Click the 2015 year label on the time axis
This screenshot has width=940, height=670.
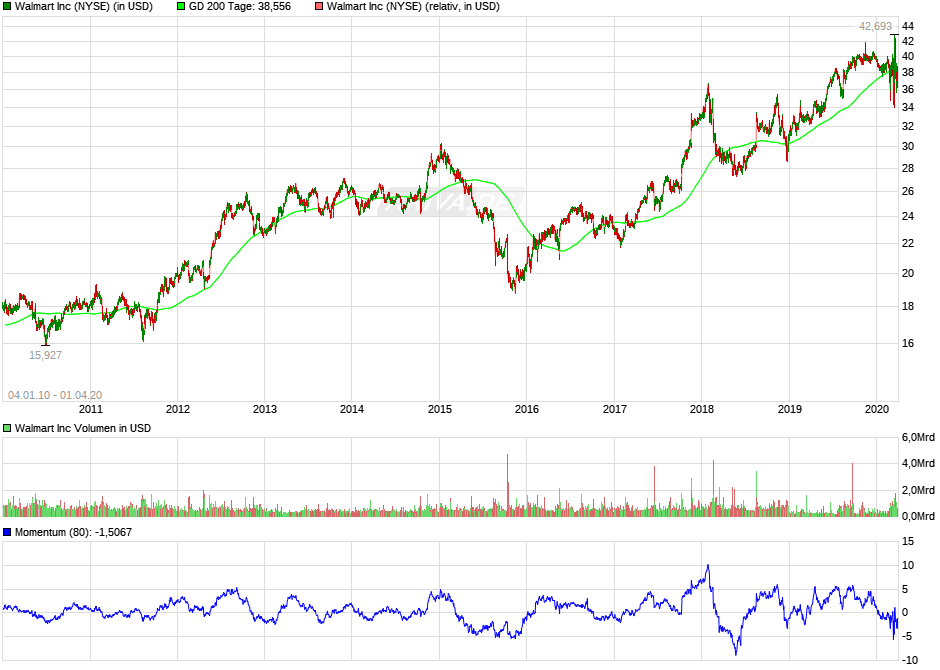pyautogui.click(x=439, y=409)
